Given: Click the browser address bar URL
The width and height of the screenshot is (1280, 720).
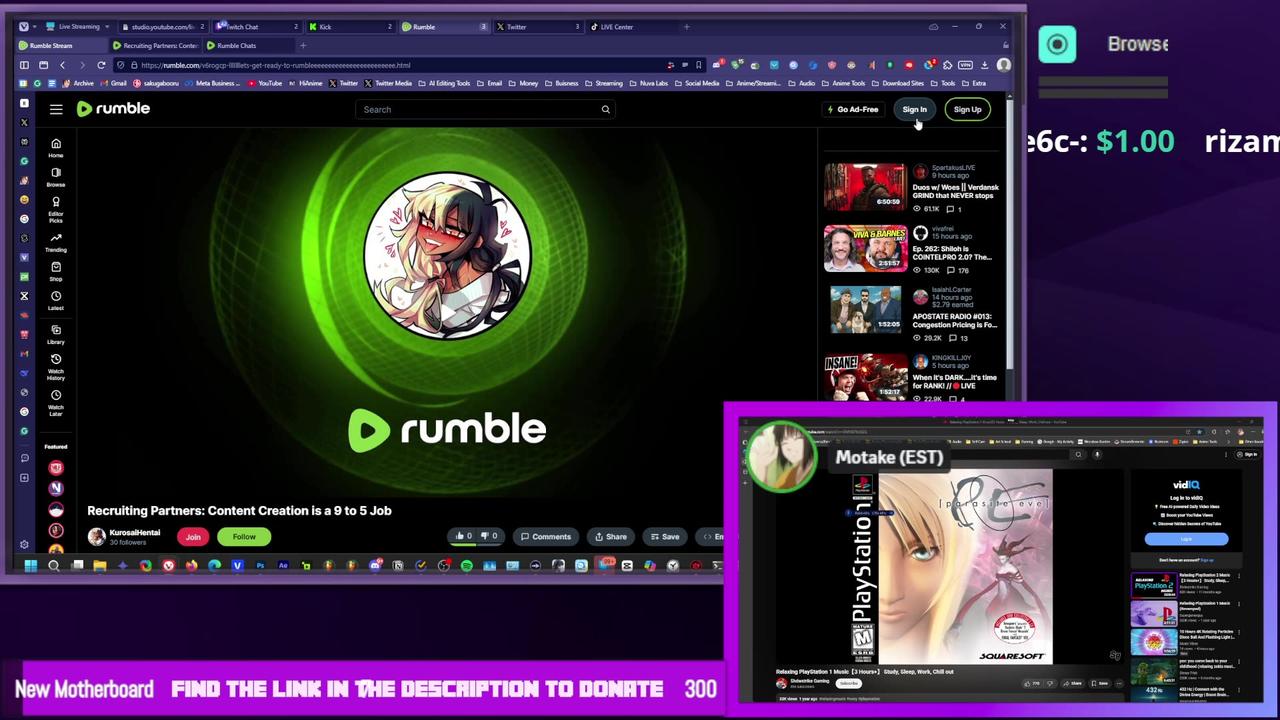Looking at the screenshot, I should coord(276,65).
